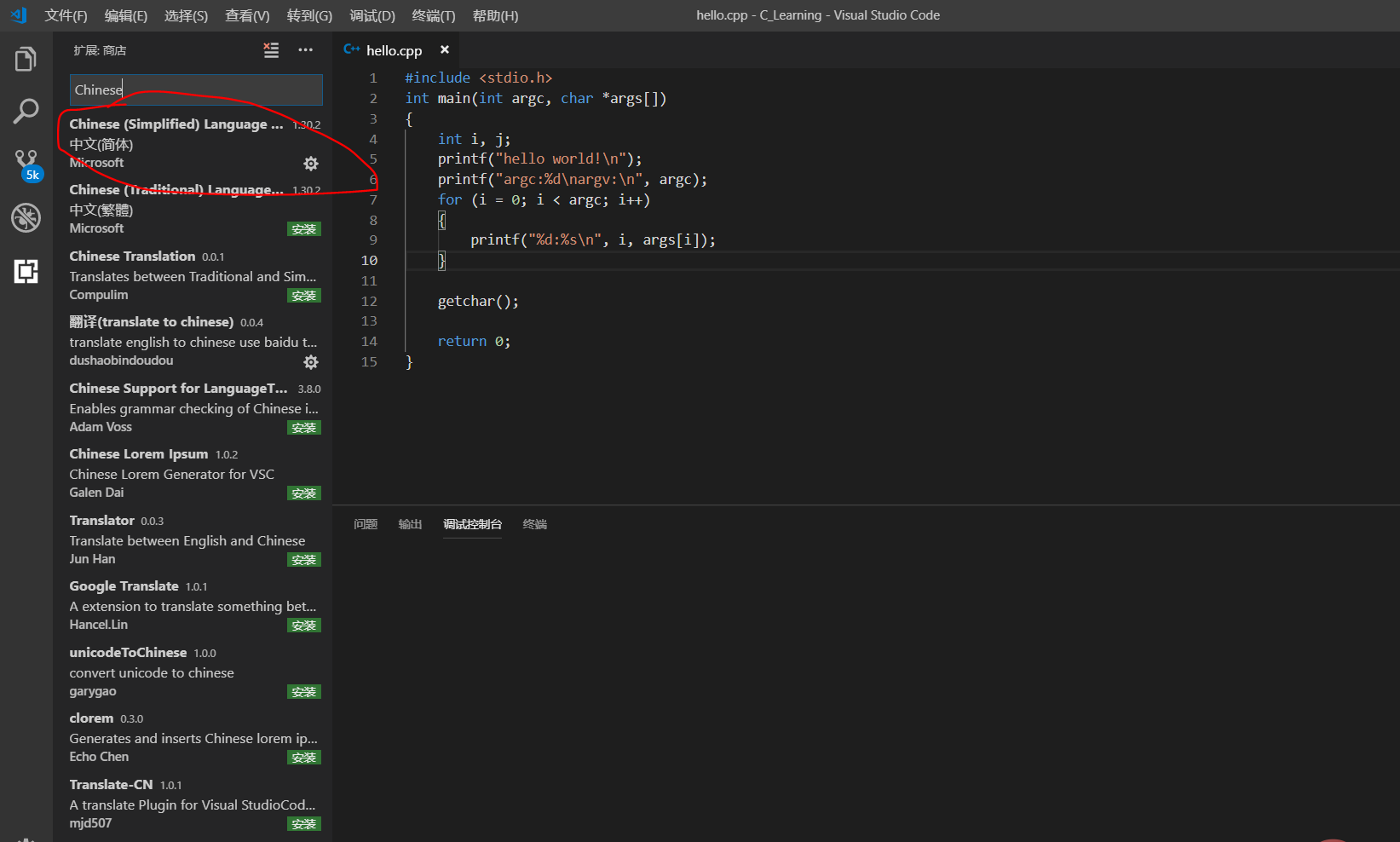Install Chinese (Traditional) Language pack
1400x842 pixels.
(x=304, y=229)
